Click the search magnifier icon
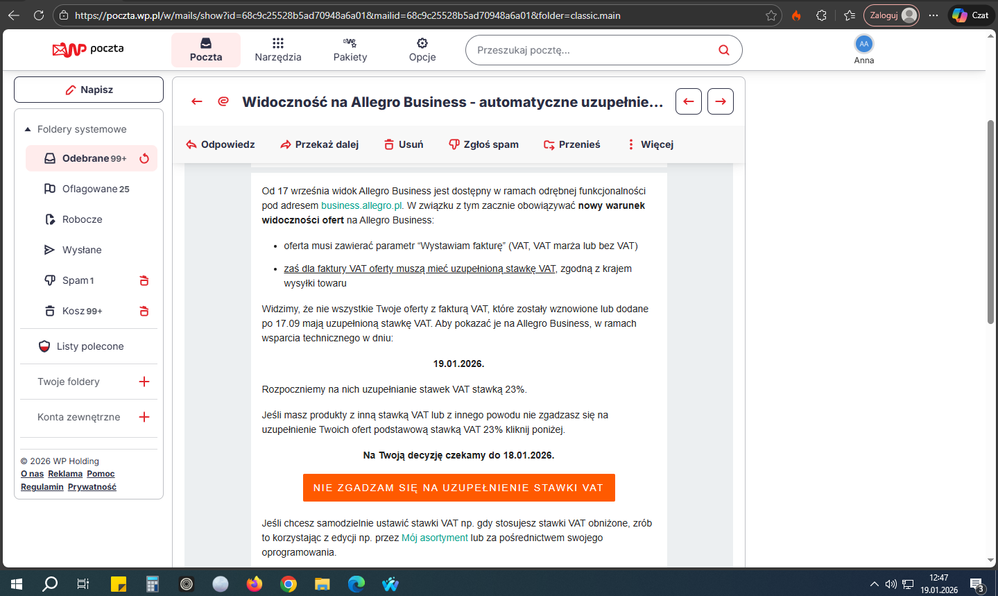This screenshot has height=596, width=998. [x=724, y=50]
